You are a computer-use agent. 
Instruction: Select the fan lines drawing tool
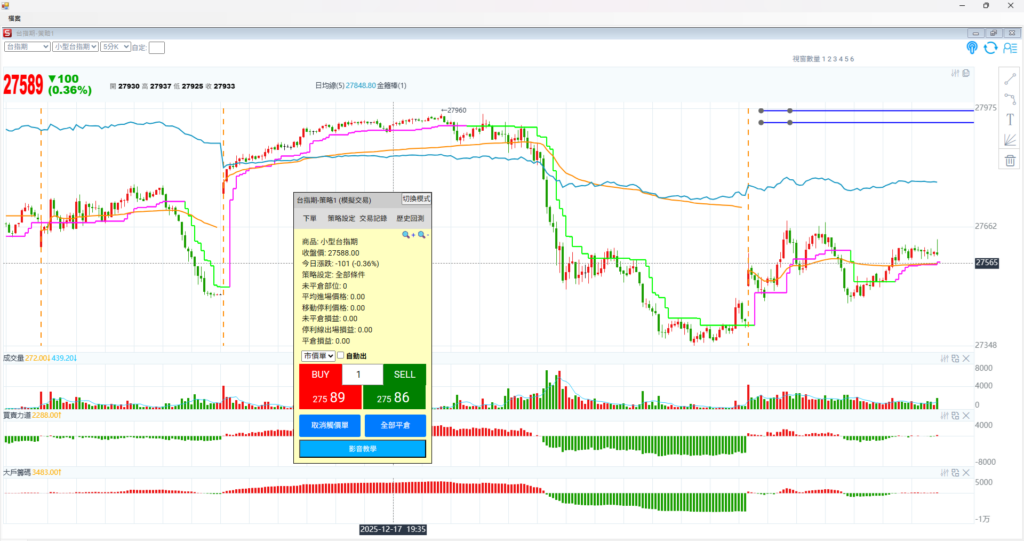pos(1010,140)
